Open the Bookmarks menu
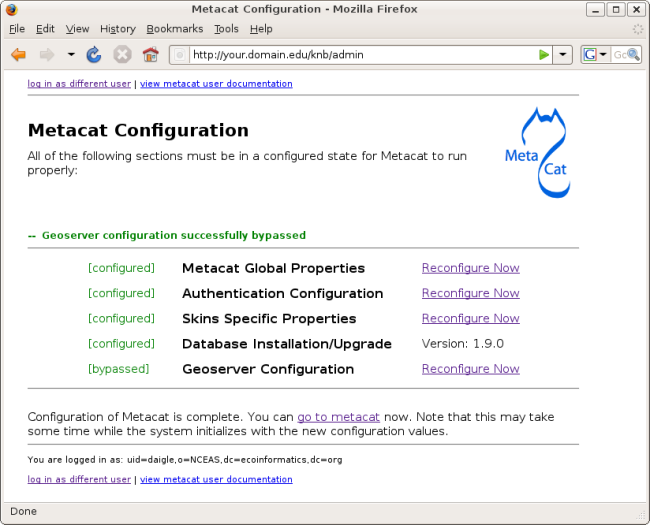Image resolution: width=650 pixels, height=525 pixels. click(174, 29)
